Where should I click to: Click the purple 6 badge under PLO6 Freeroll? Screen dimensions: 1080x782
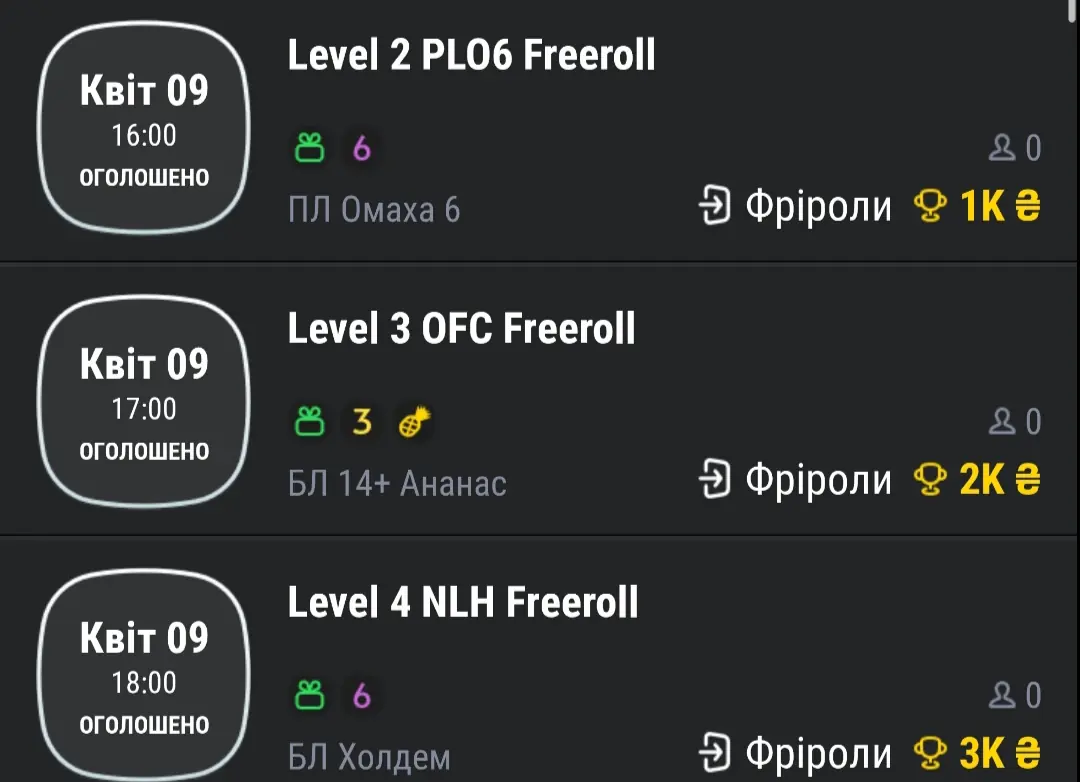coord(362,149)
